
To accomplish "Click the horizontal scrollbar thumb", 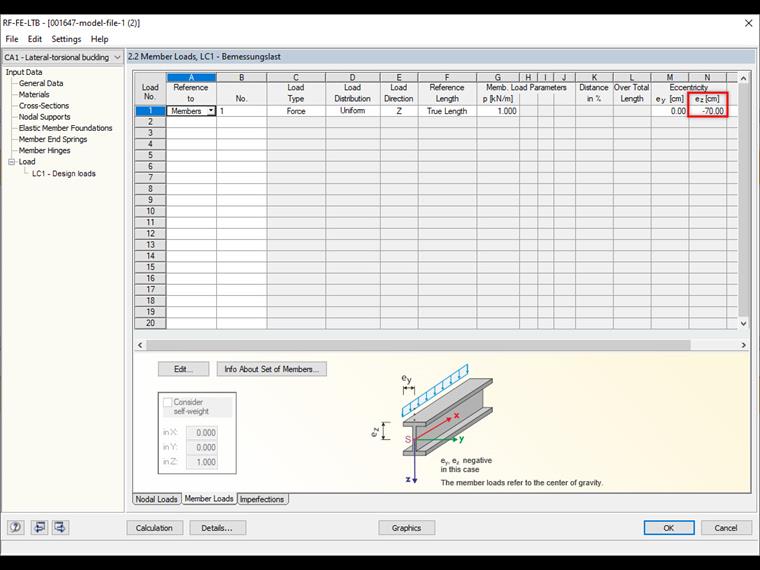I will point(418,345).
